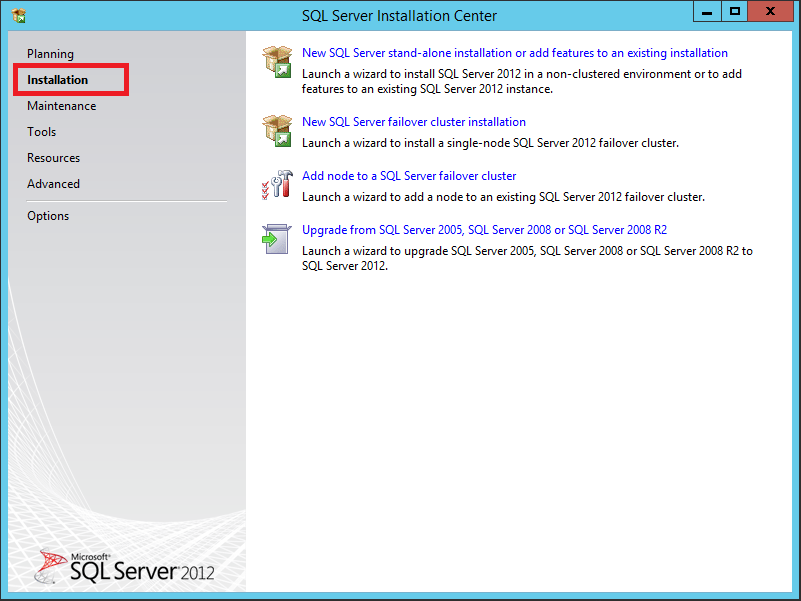
Task: Open the Planning section
Action: point(50,54)
